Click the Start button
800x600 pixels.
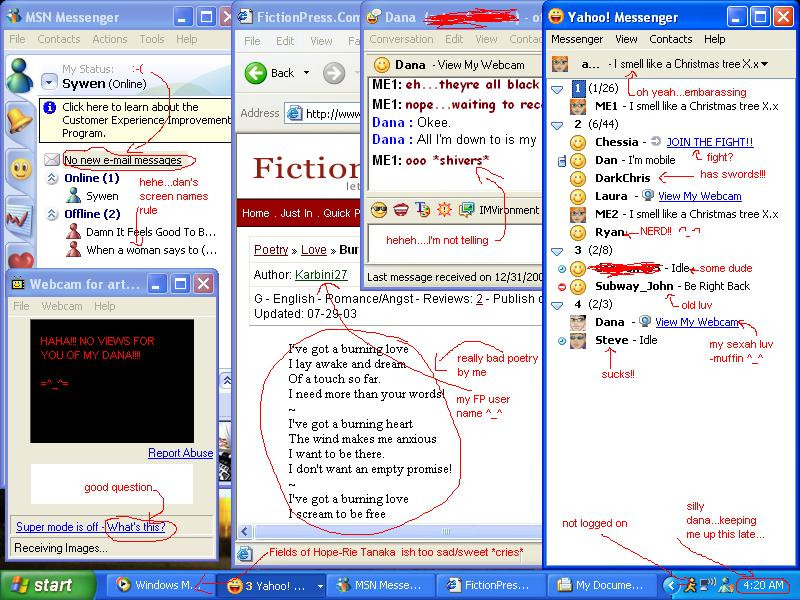pos(47,585)
